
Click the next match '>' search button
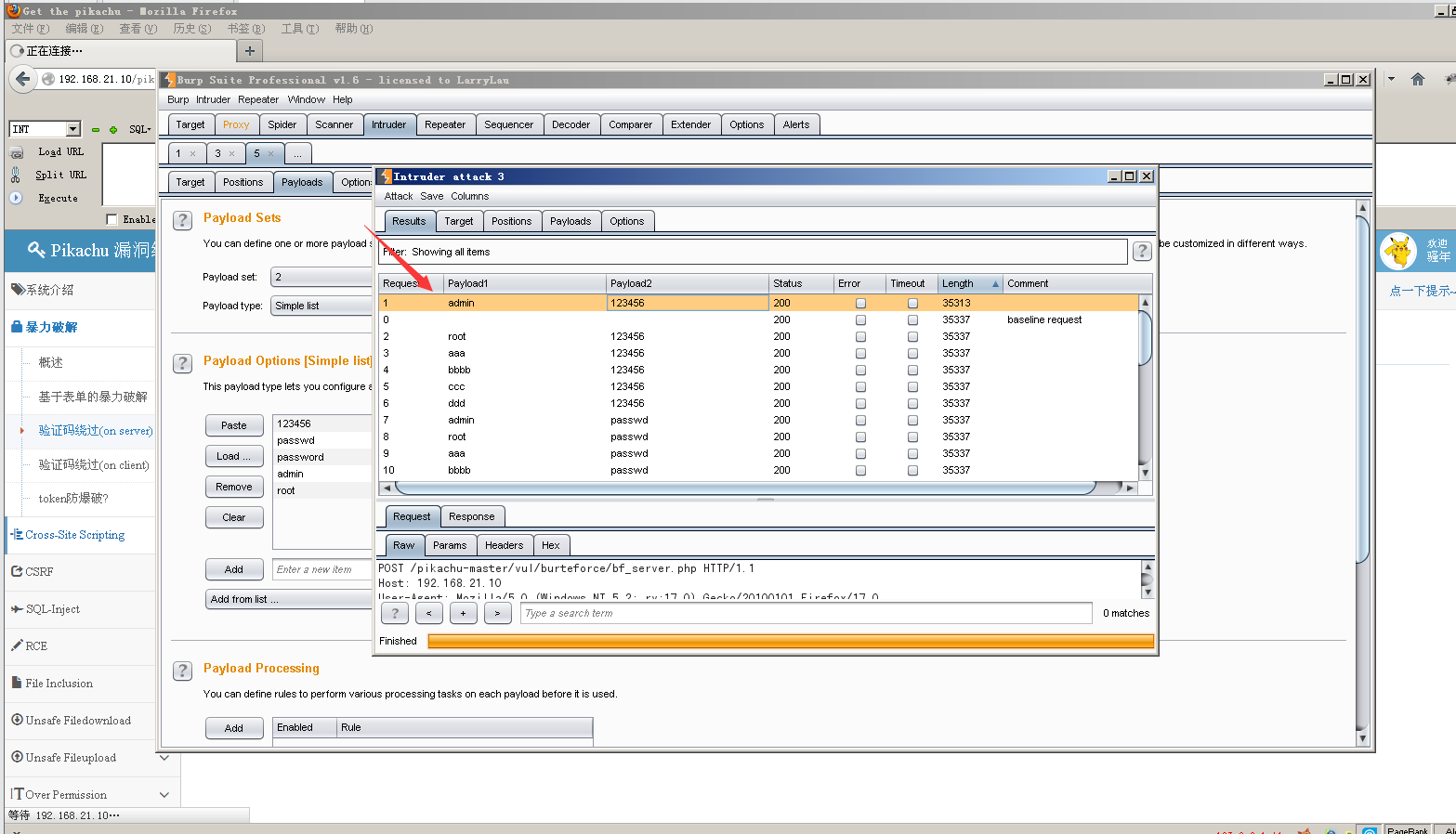point(497,613)
